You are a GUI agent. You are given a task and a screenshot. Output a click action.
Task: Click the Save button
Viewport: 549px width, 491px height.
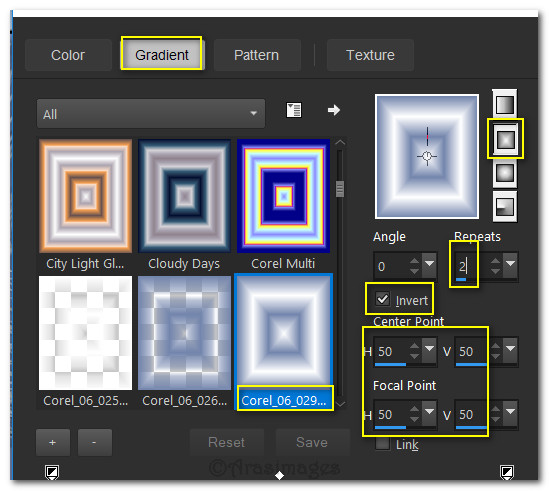(x=312, y=442)
